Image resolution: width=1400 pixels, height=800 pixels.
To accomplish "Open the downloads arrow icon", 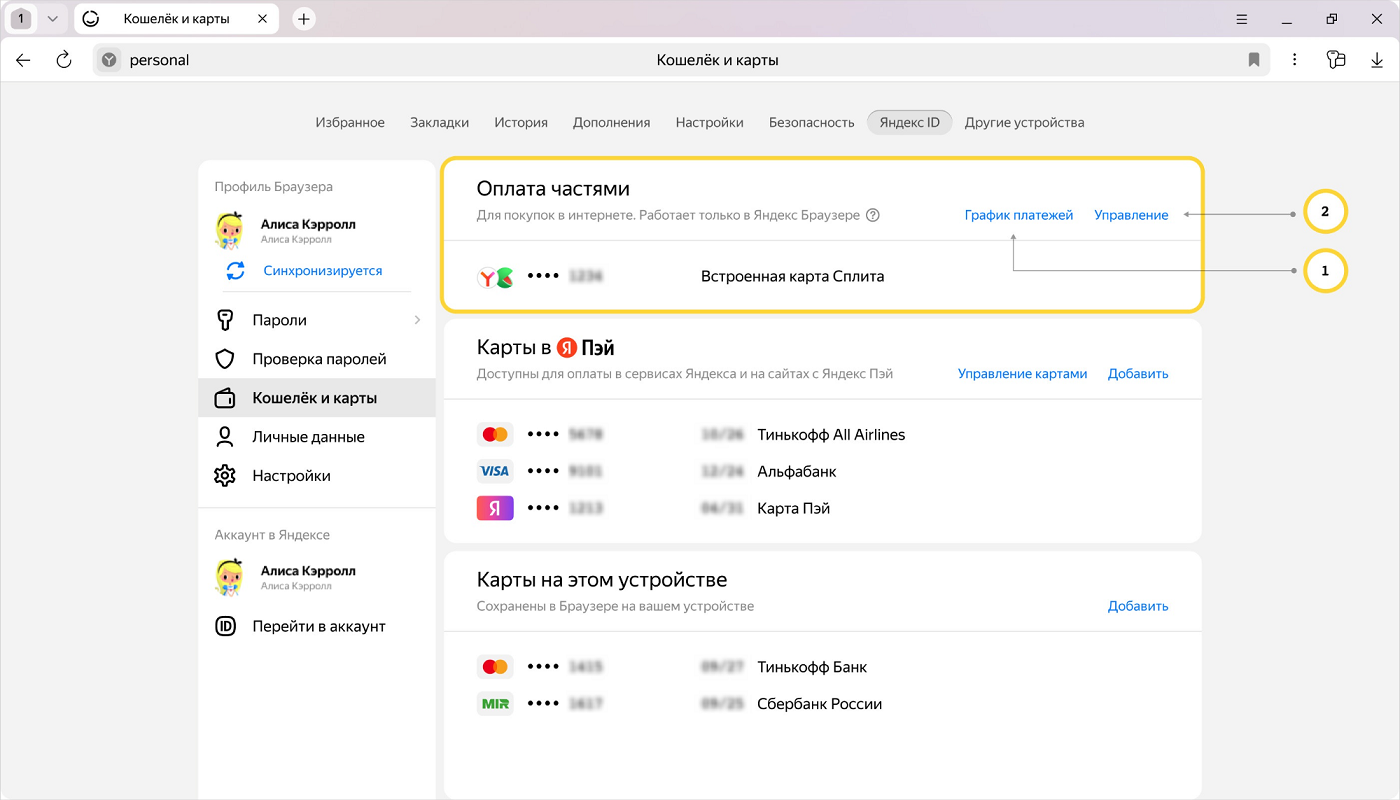I will click(1377, 60).
